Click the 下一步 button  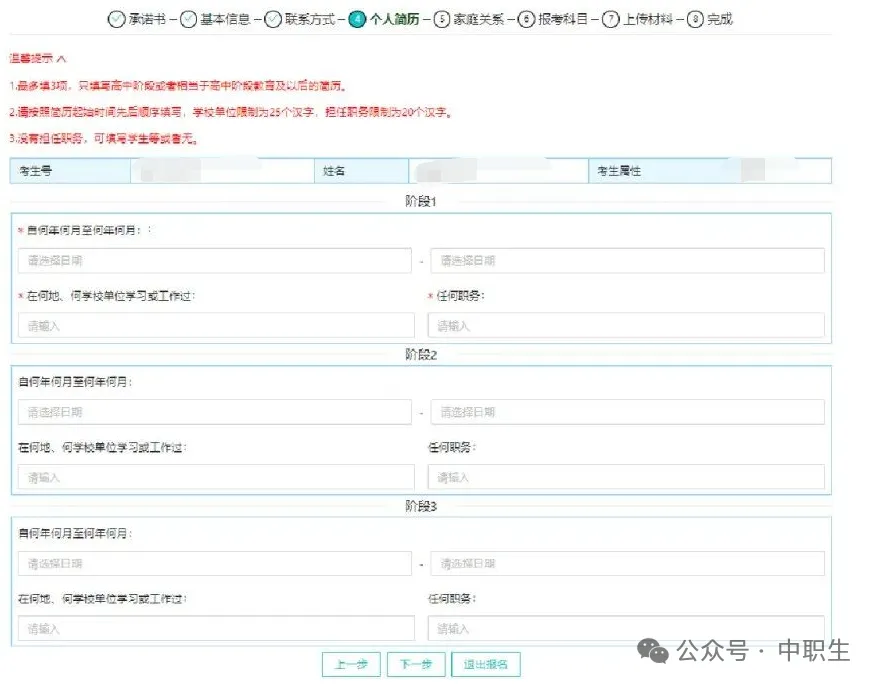(416, 664)
